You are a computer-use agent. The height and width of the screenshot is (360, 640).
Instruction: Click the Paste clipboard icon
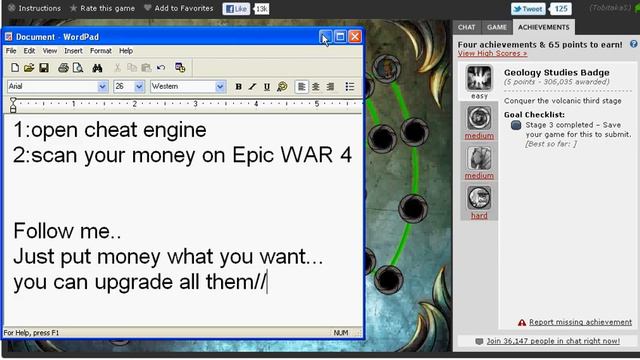(146, 68)
